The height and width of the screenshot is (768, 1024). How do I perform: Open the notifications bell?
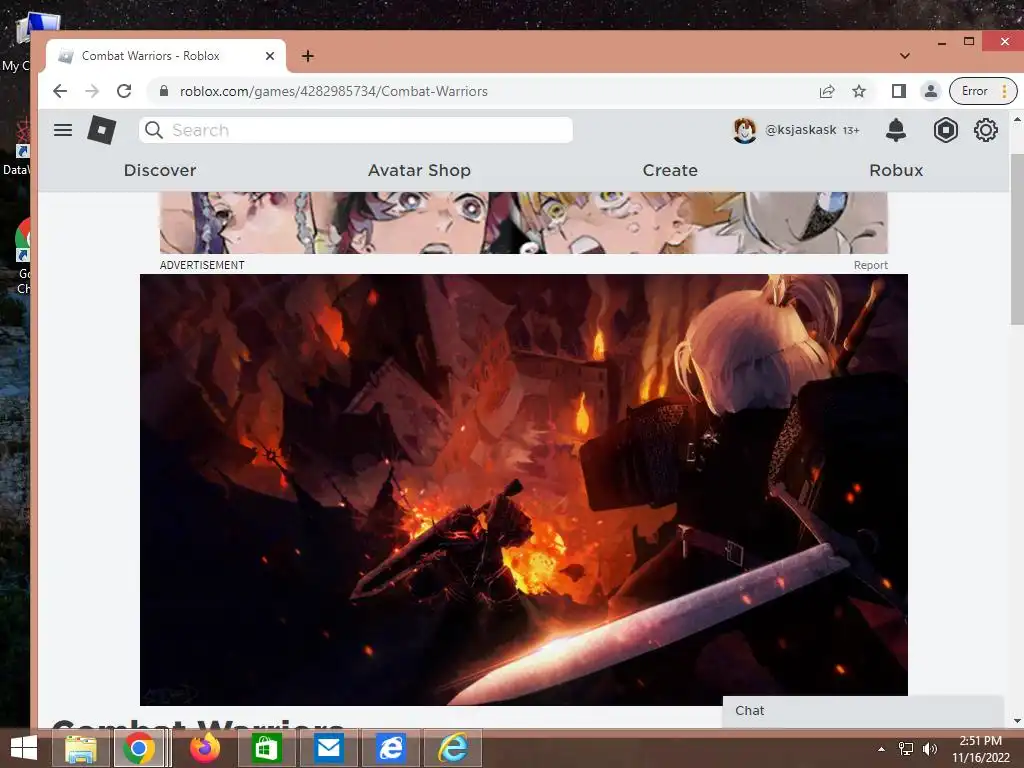coord(896,130)
